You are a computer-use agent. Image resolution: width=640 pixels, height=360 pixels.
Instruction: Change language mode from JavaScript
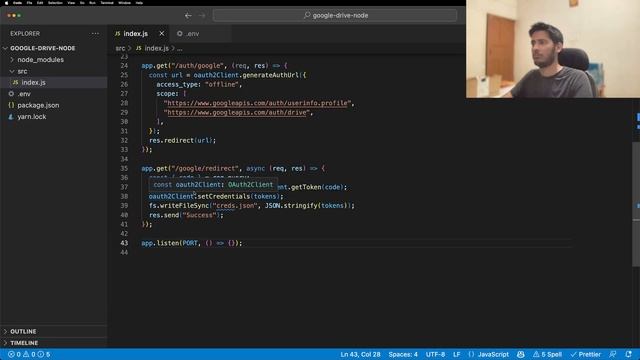[x=493, y=354]
